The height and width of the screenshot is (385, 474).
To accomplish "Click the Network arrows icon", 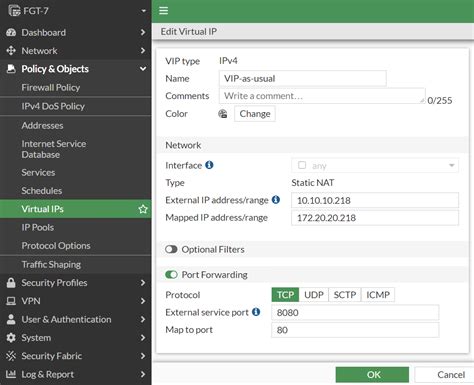I will click(x=11, y=51).
